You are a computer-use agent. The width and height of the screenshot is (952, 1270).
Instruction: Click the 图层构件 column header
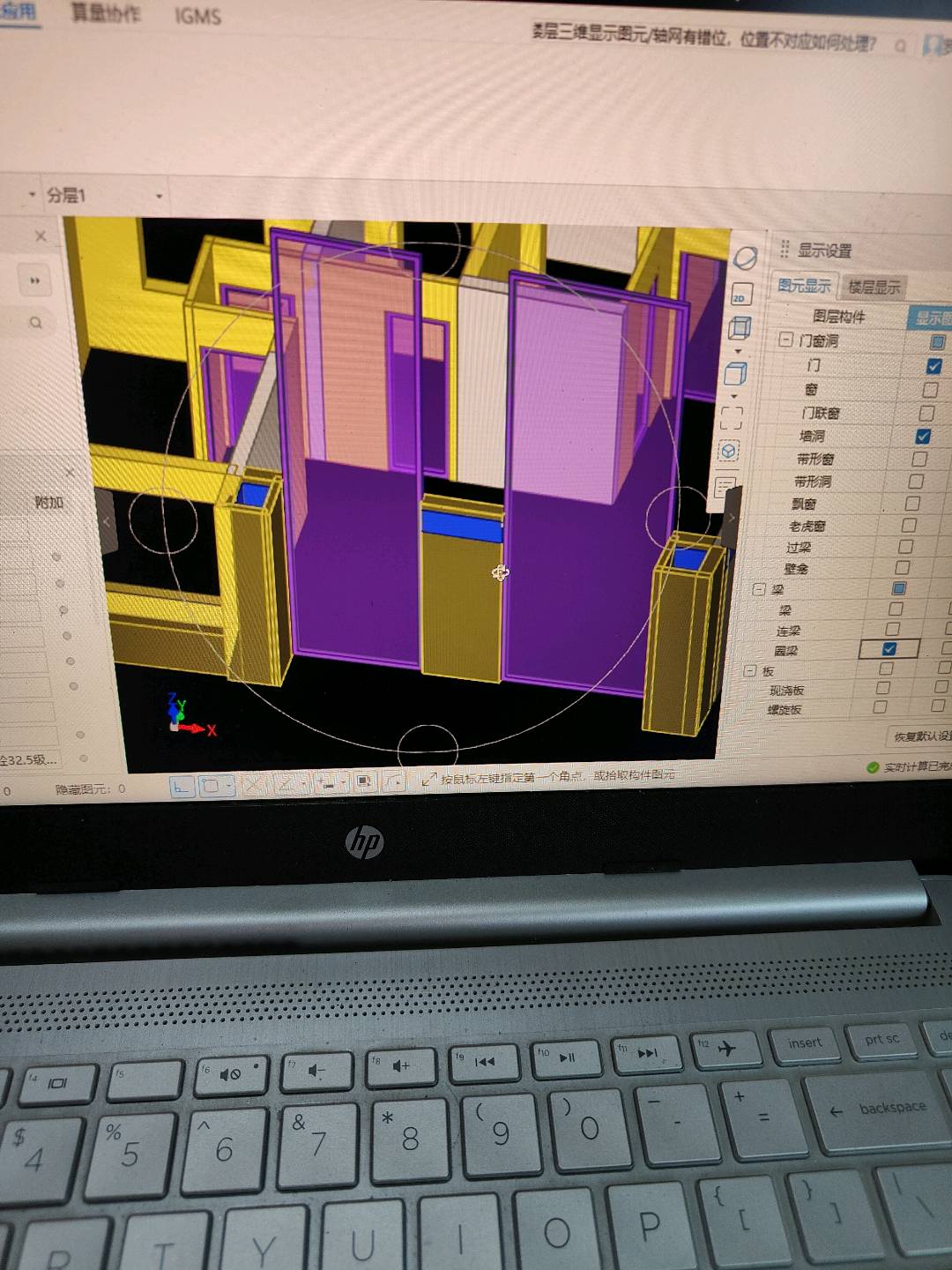[x=838, y=316]
